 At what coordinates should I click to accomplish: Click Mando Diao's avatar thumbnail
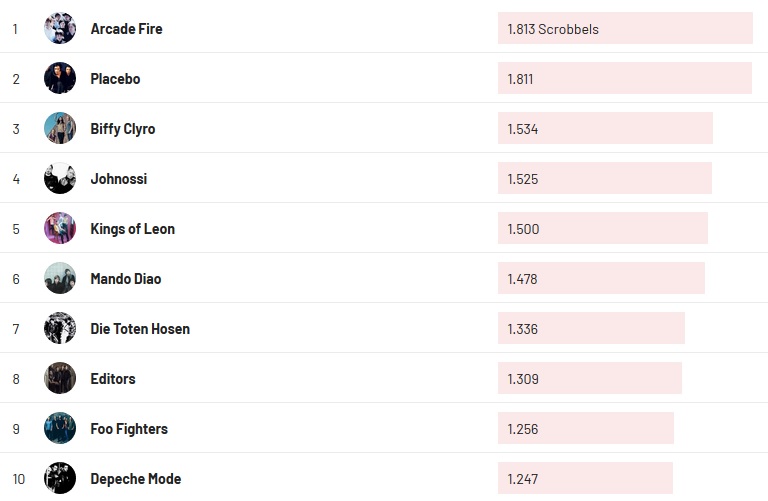(60, 278)
